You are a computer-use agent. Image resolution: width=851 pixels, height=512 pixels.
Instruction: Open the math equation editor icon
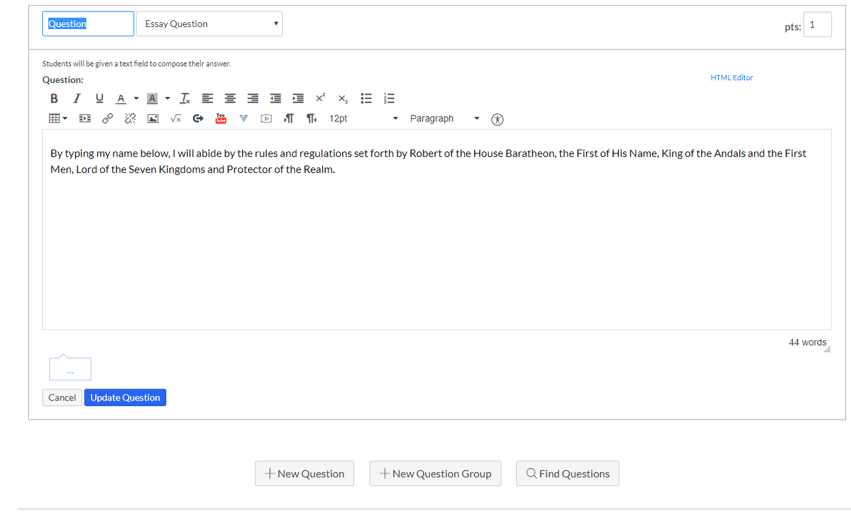point(176,119)
